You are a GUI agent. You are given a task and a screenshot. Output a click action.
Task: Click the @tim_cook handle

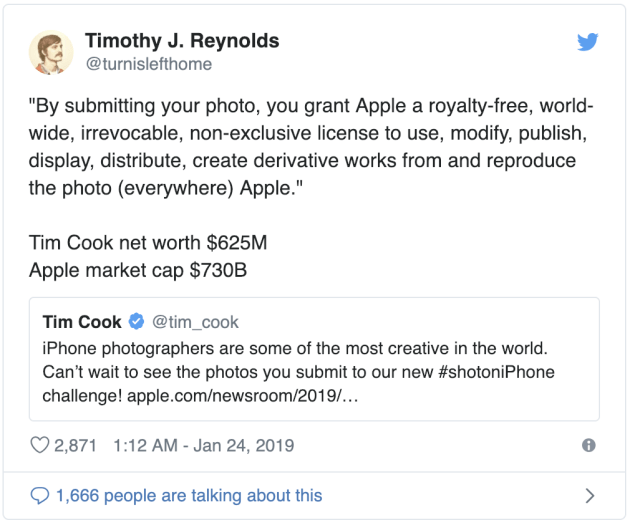point(195,322)
